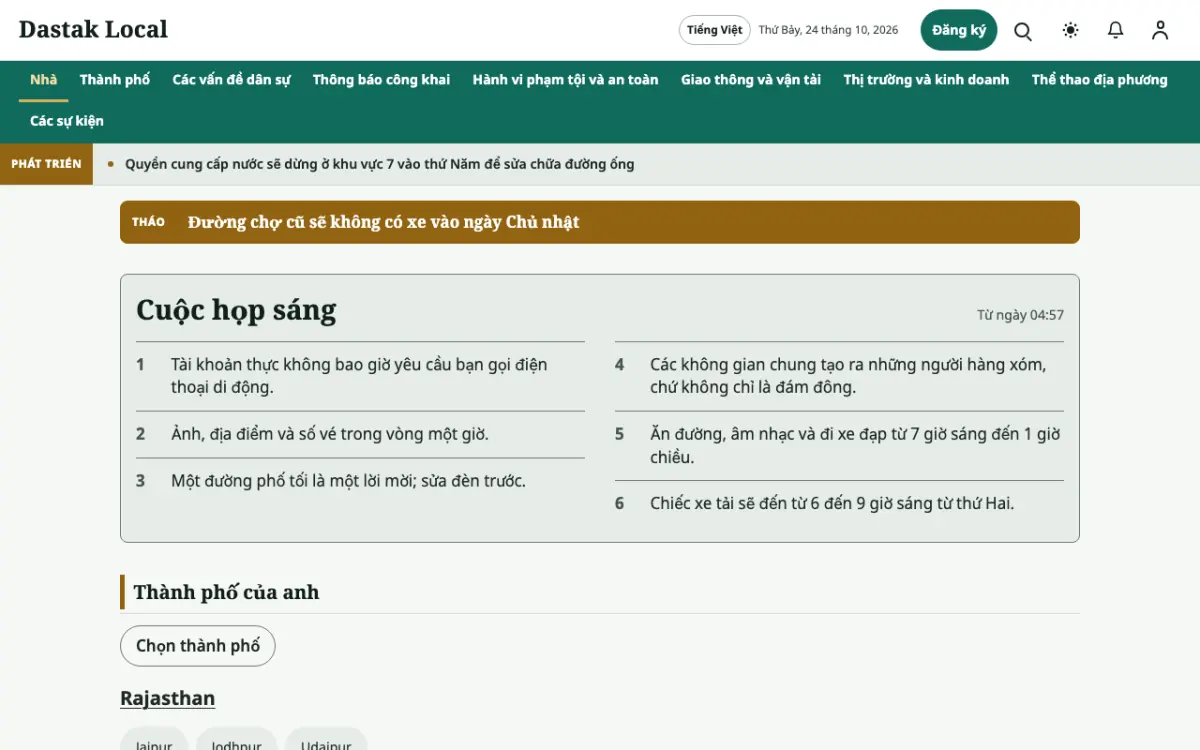Click the Đăng ký button
Screen dimensions: 1200x750
point(959,30)
